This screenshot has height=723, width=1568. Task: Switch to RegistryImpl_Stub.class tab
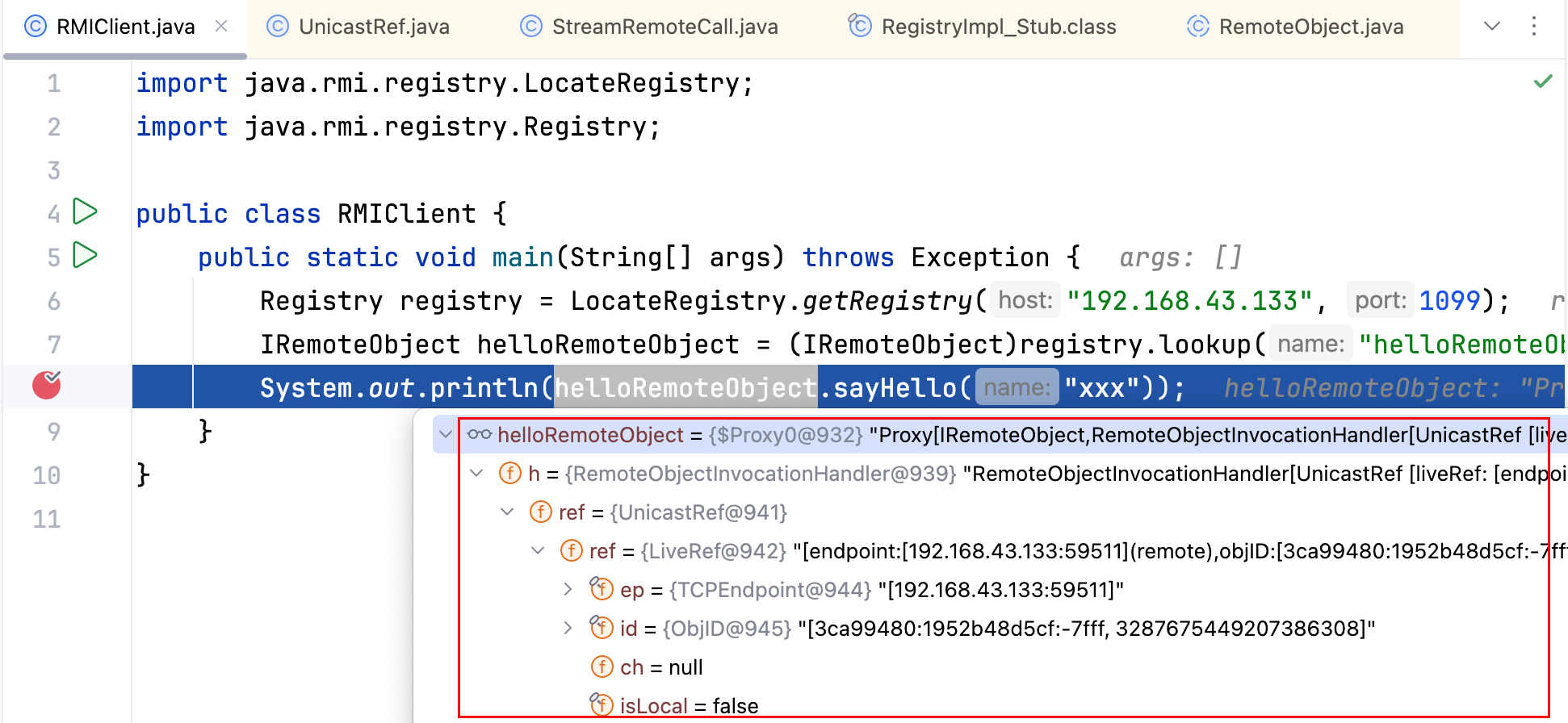tap(998, 27)
